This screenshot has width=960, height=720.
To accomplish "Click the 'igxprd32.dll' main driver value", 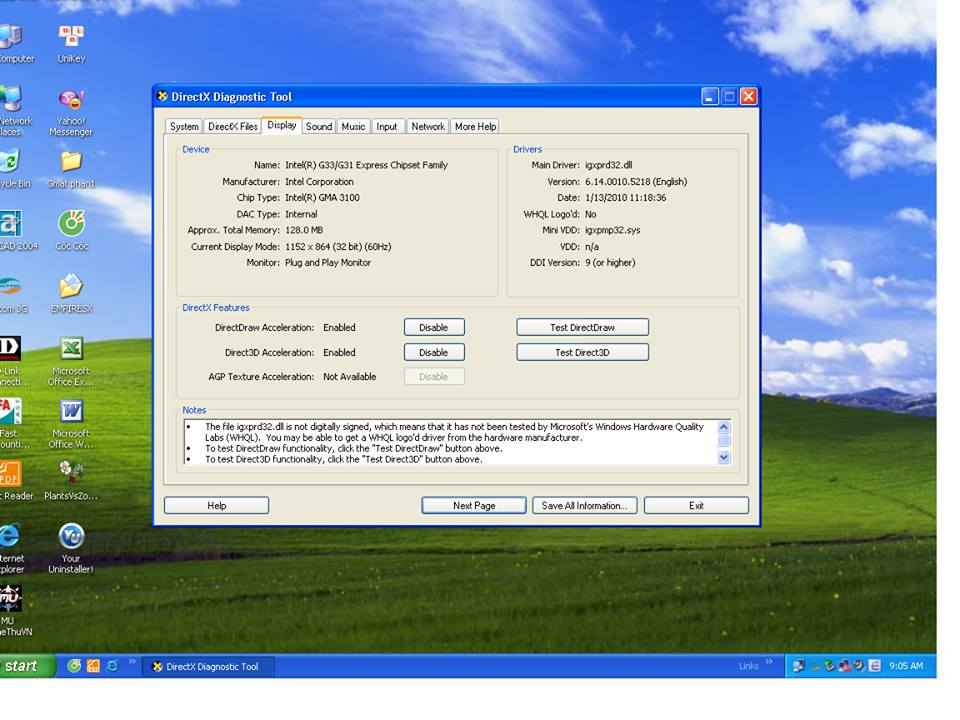I will coord(609,165).
